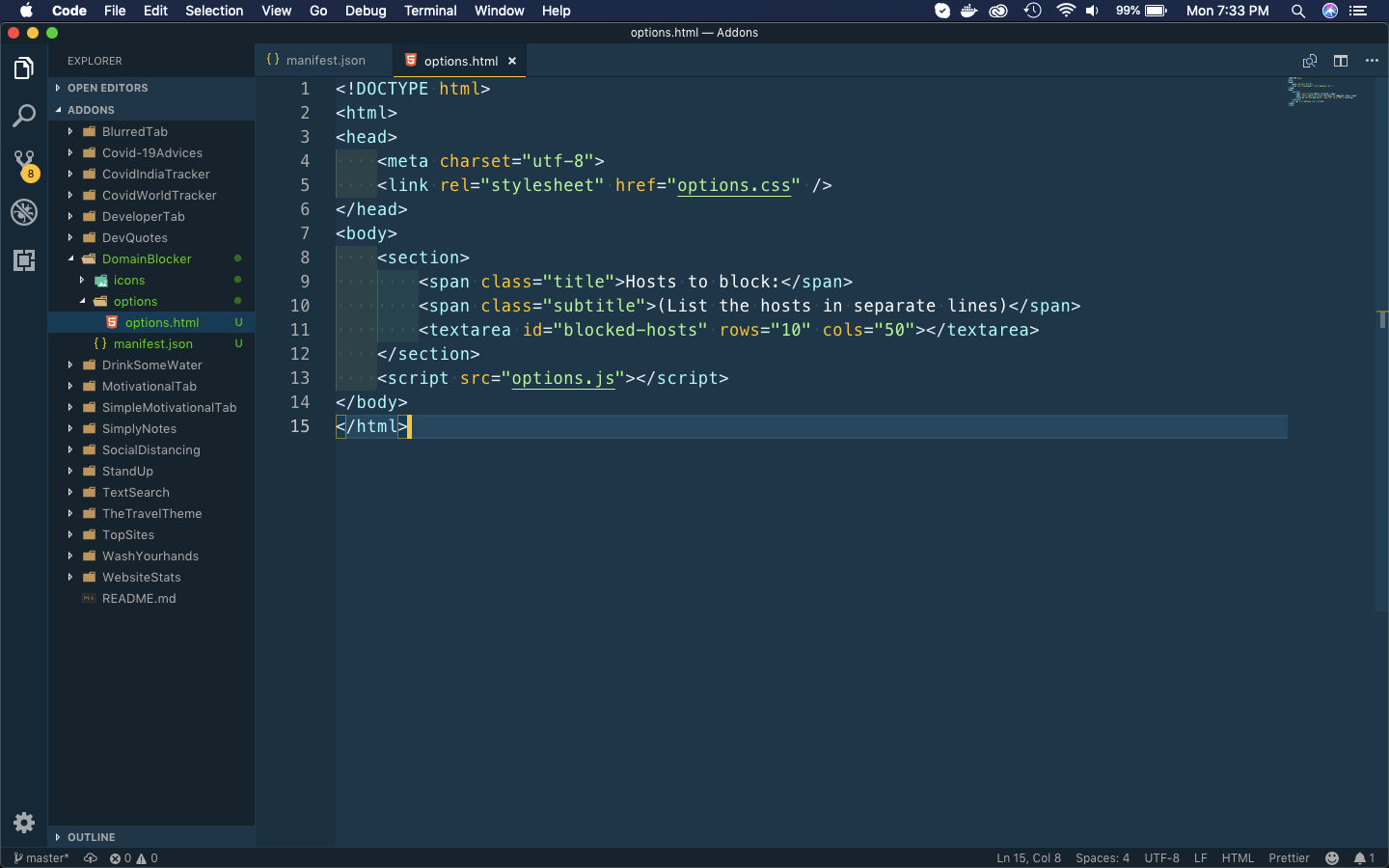Open macOS Spotlight search
Viewport: 1389px width, 868px height.
[x=1298, y=11]
